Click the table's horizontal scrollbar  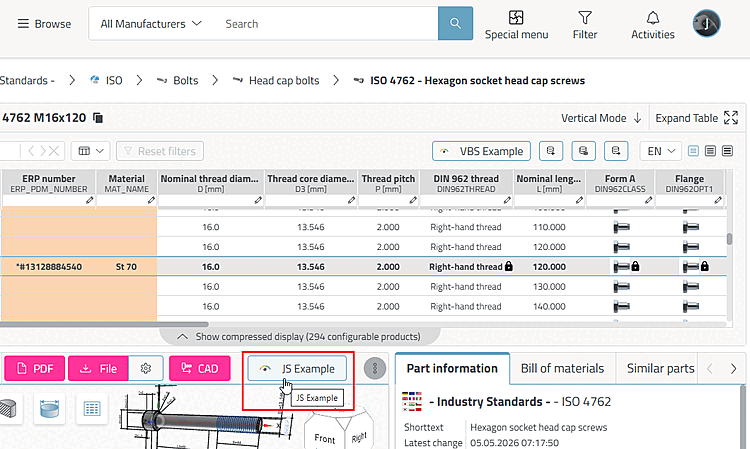[x=104, y=324]
